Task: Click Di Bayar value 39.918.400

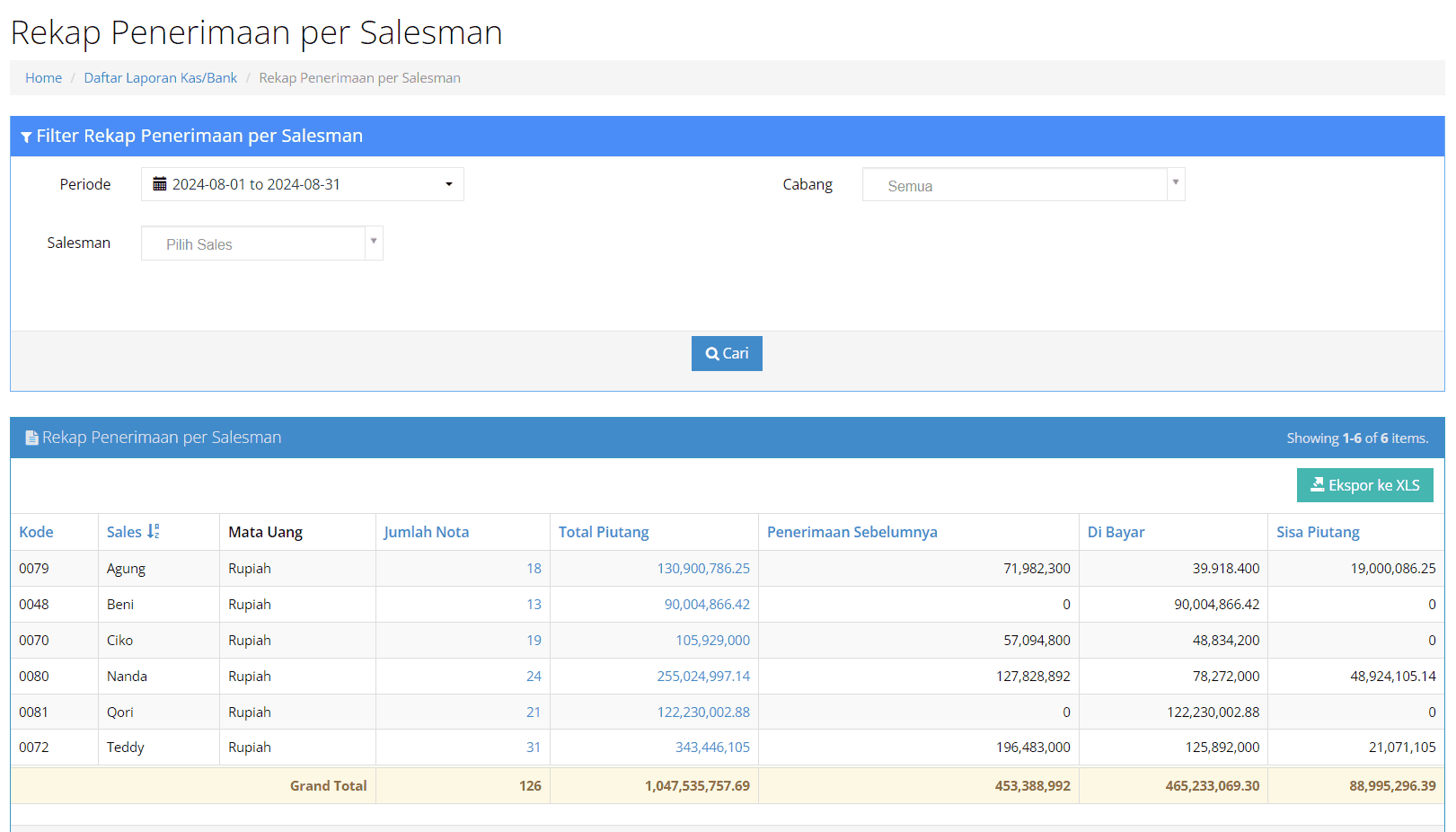Action: (x=1226, y=569)
